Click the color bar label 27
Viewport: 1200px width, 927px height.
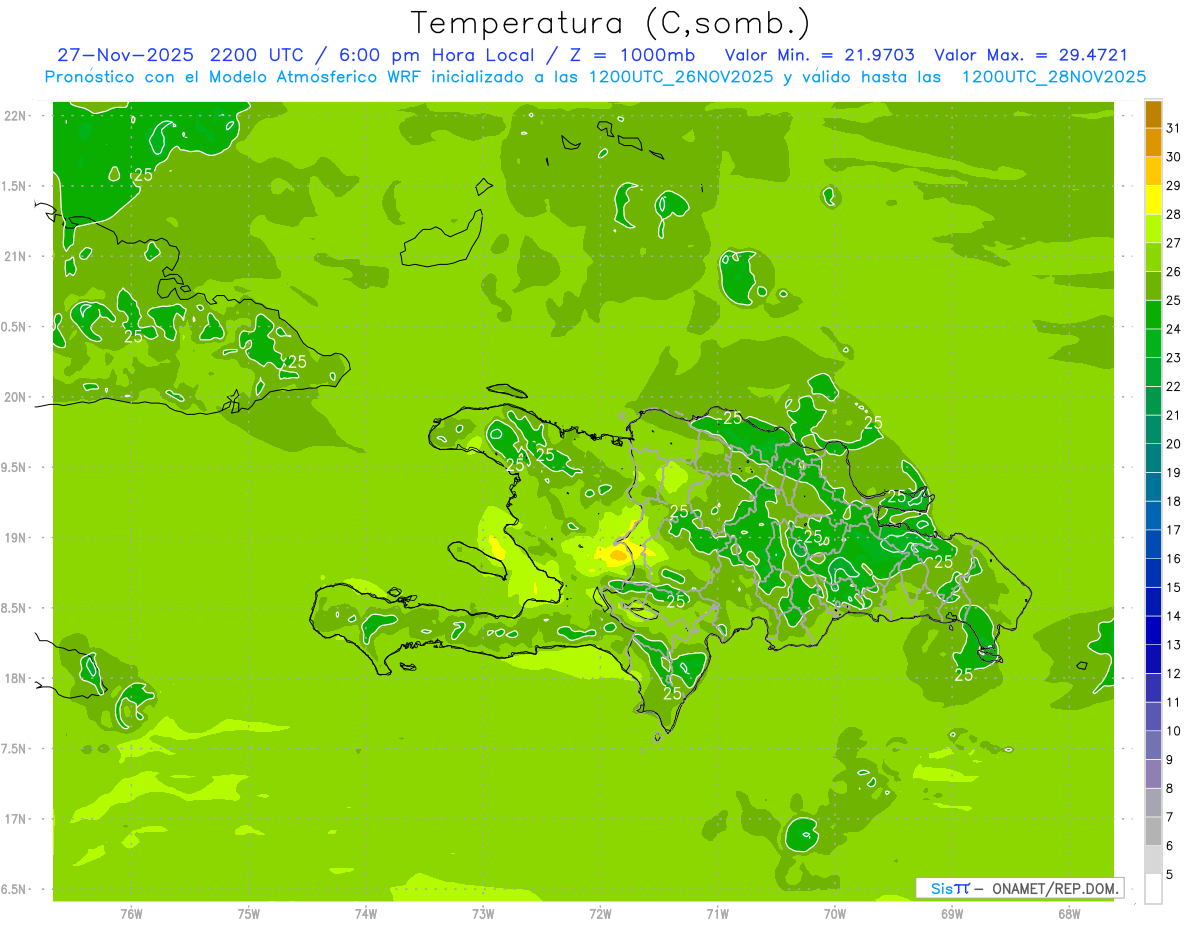1174,243
